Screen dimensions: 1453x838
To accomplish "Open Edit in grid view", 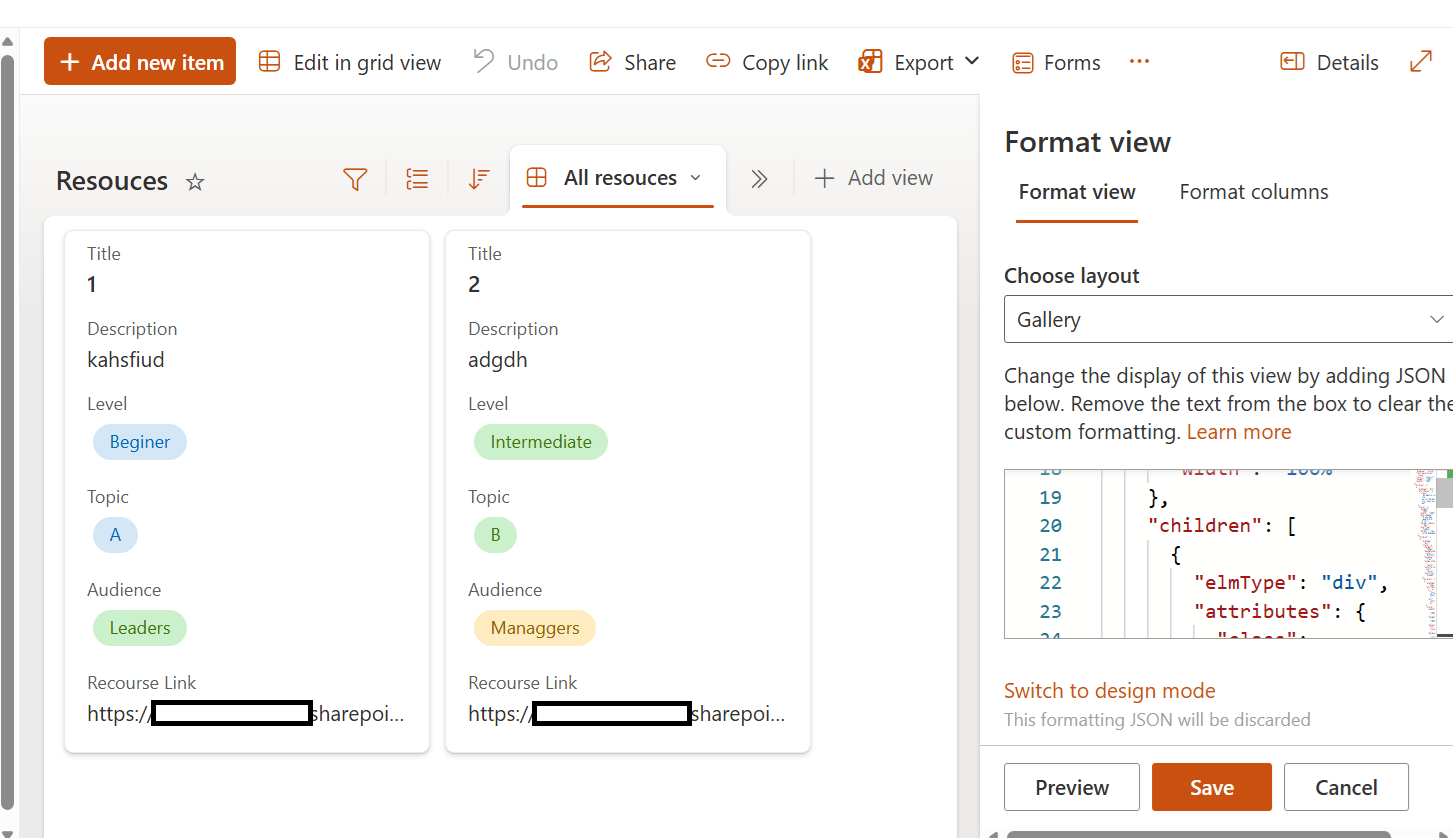I will [x=350, y=62].
